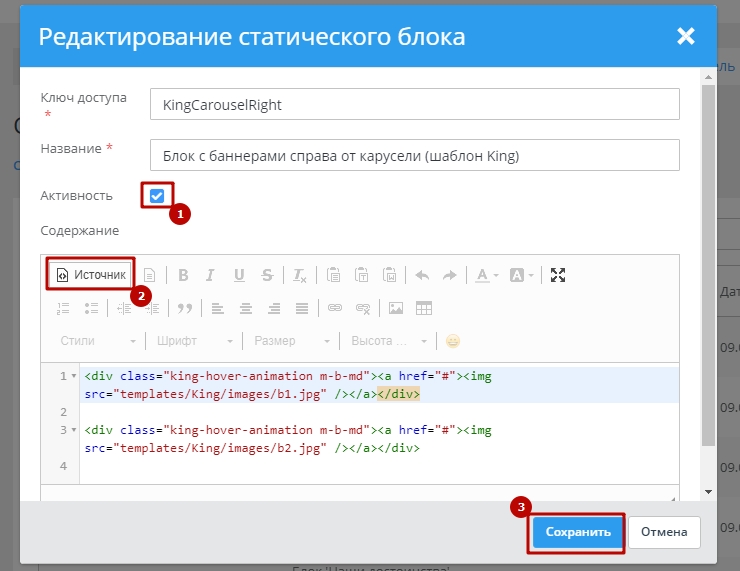Click the block quote icon

coord(184,308)
